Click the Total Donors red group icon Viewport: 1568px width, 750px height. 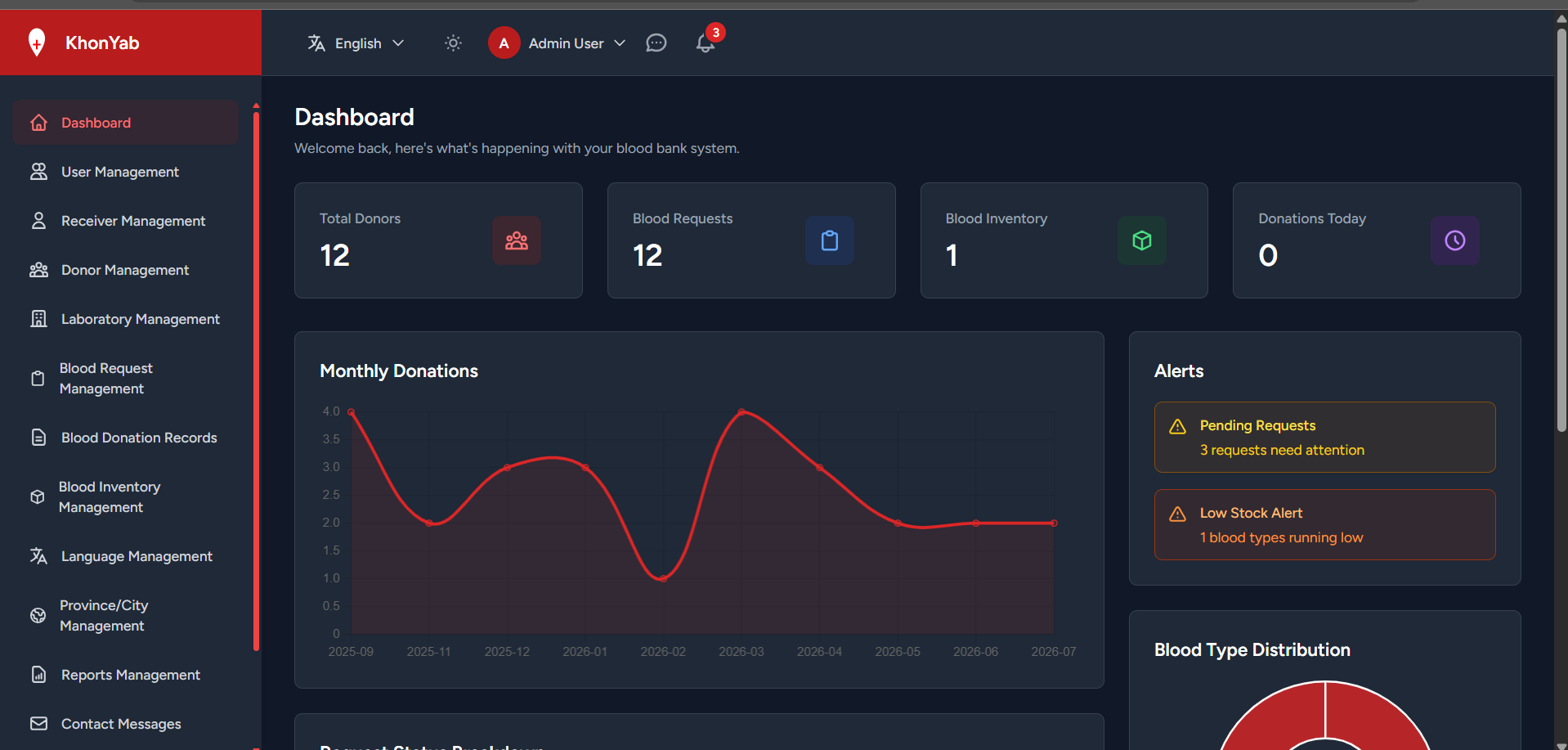(x=517, y=240)
